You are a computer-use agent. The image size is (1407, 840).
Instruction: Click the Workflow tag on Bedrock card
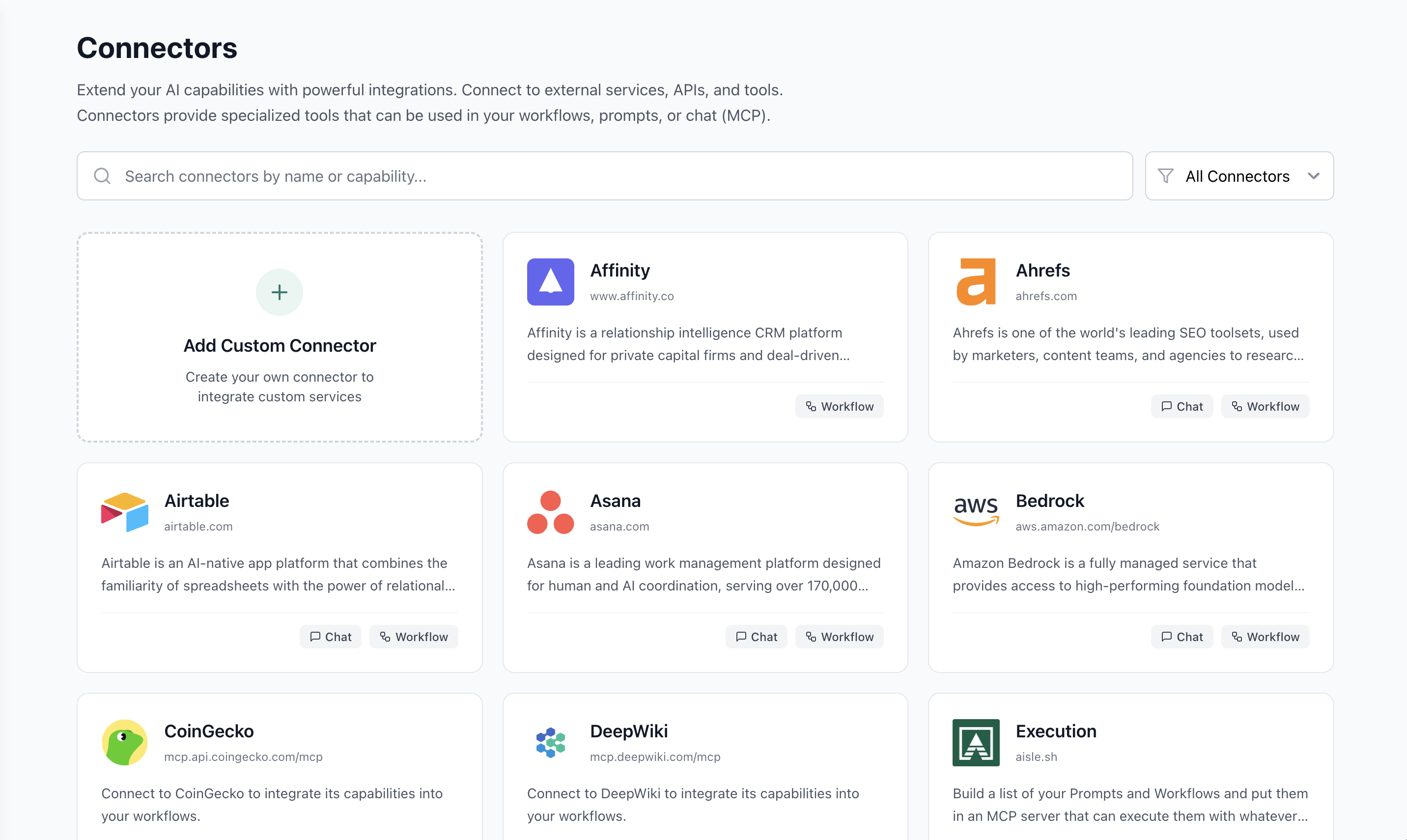(1265, 637)
